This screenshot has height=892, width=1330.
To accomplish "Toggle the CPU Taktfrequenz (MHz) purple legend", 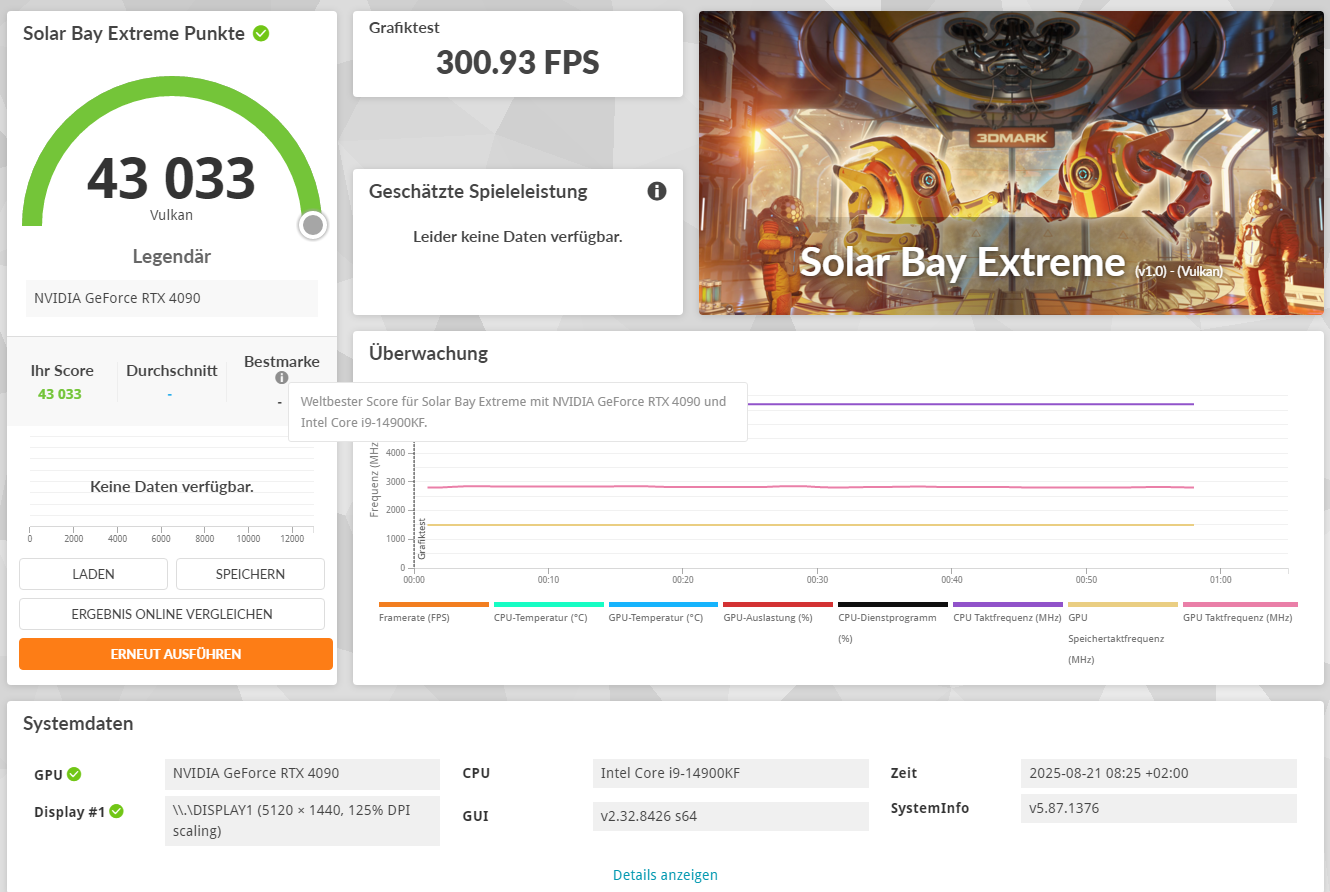I will click(1008, 605).
